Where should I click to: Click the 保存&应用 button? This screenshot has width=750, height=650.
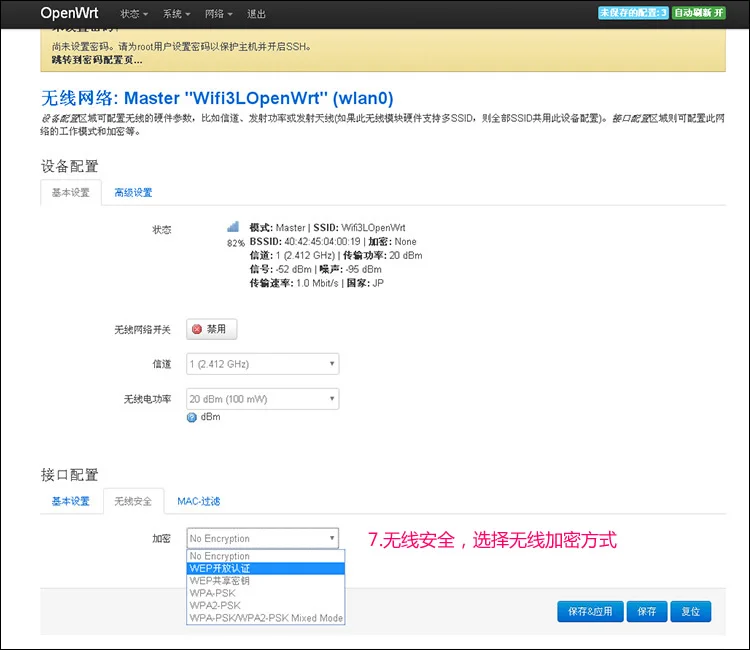coord(590,612)
